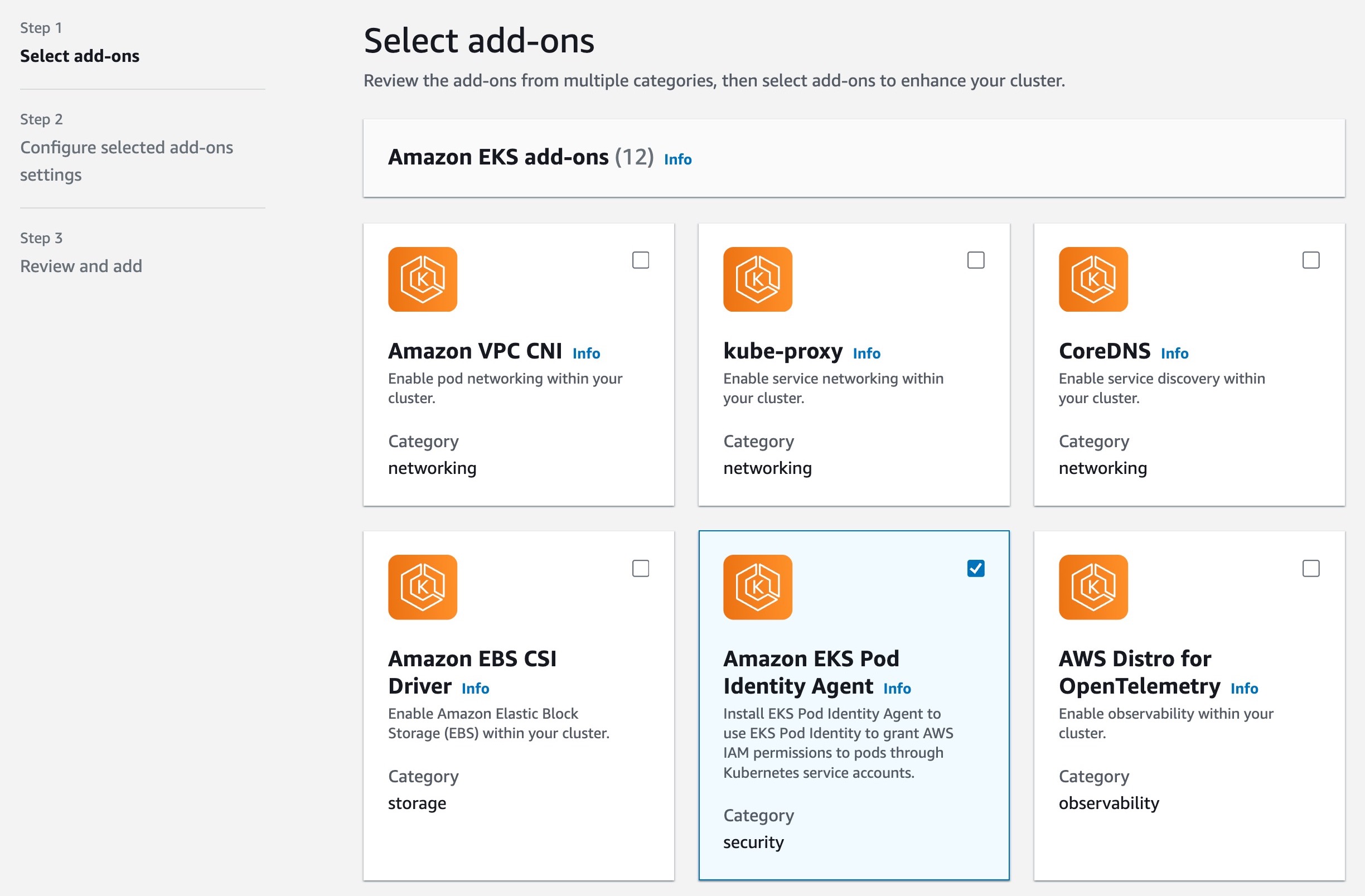Open the Amazon EBS CSI Driver Info link
Viewport: 1365px width, 896px height.
476,688
